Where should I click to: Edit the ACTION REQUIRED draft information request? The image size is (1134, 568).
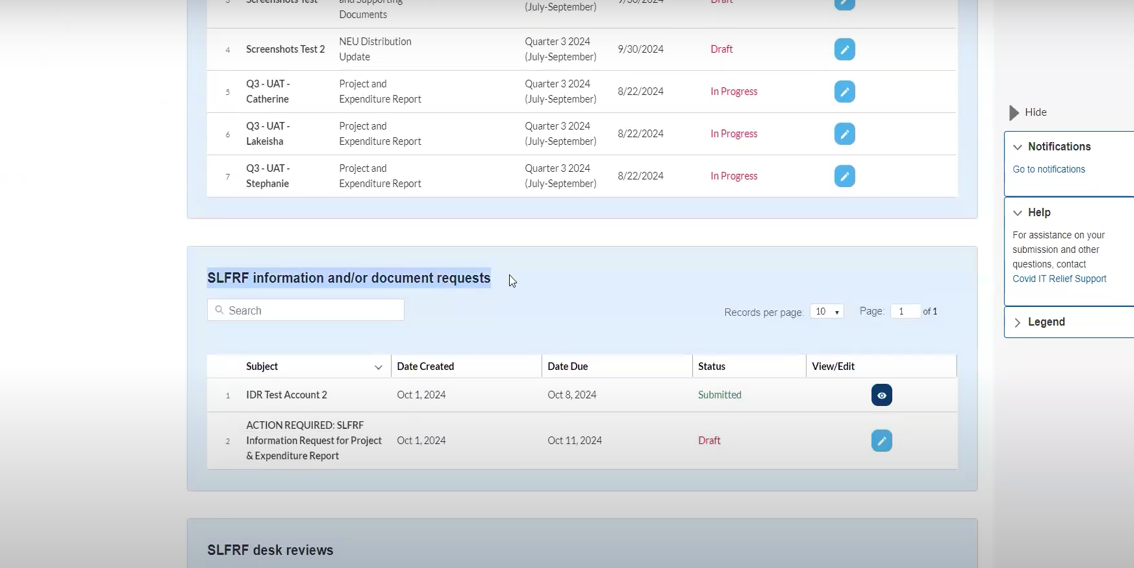881,441
